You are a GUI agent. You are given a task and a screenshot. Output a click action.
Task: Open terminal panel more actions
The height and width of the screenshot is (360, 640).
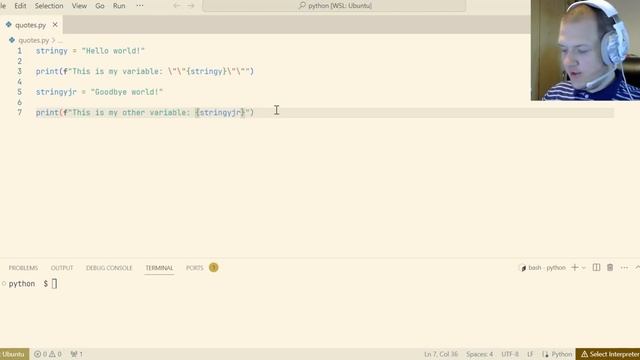(624, 268)
